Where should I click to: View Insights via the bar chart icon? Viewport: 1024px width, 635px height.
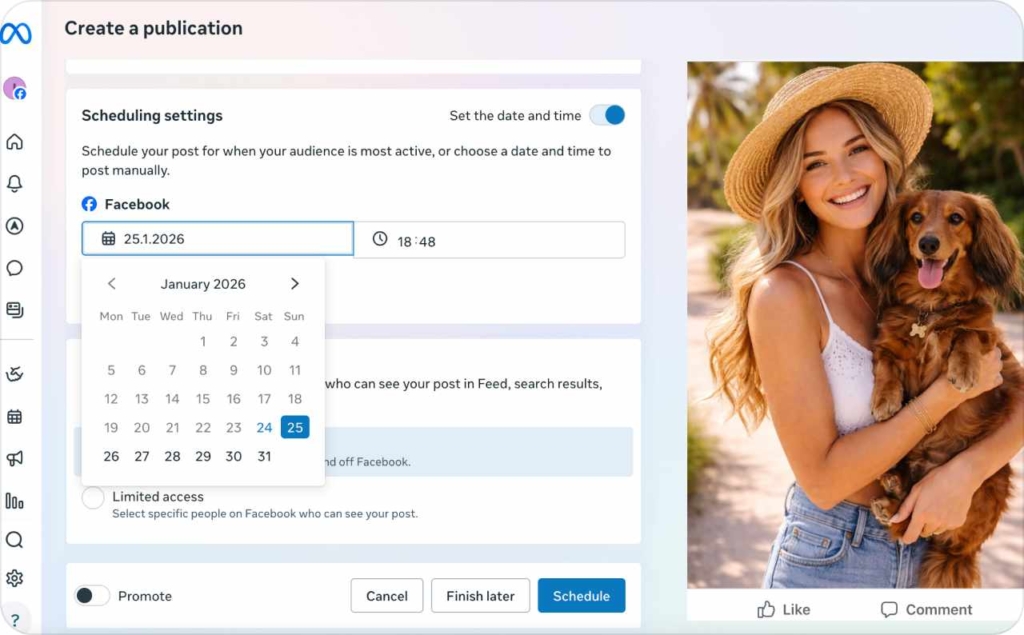[15, 499]
